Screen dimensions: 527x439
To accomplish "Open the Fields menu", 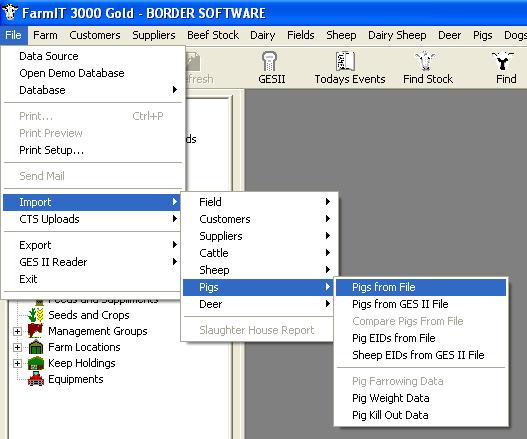I will [300, 35].
